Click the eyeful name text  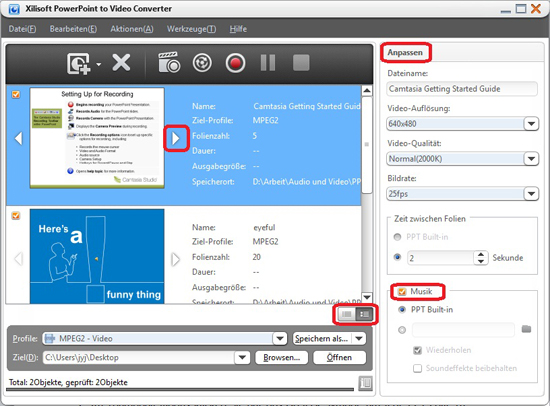(264, 227)
